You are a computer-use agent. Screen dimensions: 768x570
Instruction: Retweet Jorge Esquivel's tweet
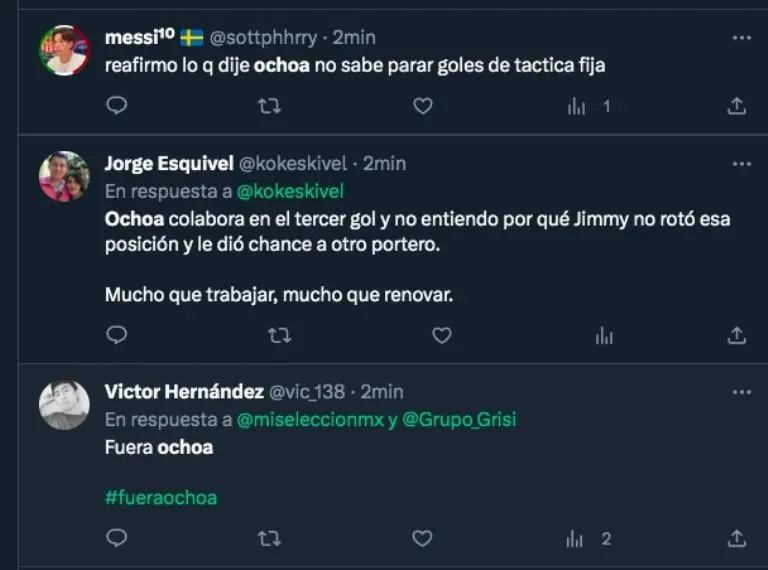click(x=280, y=335)
